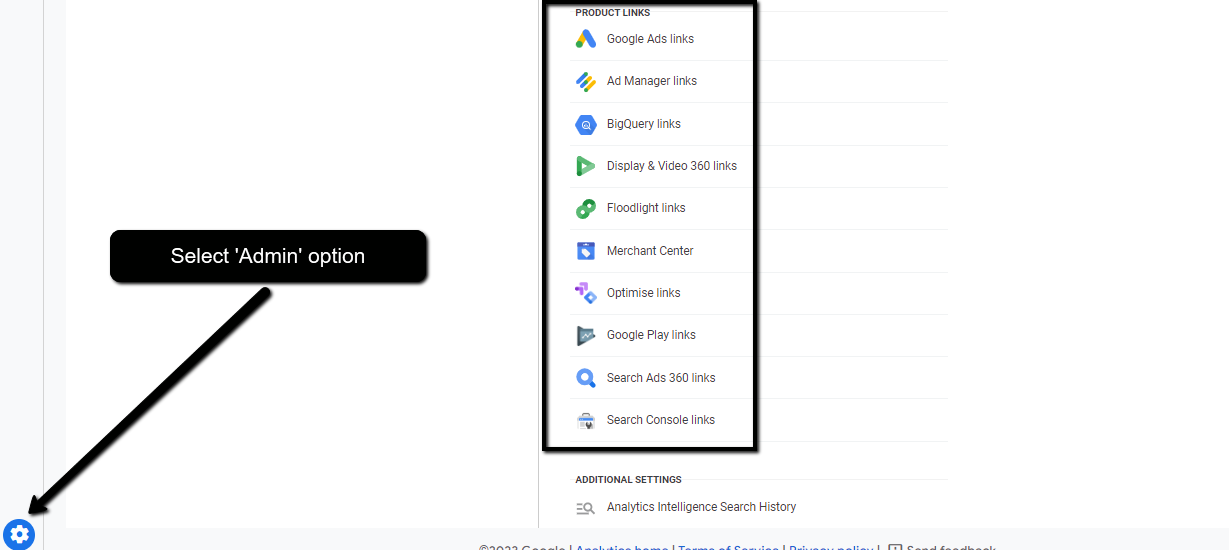
Task: Open Display & Video 360 links
Action: pos(672,166)
